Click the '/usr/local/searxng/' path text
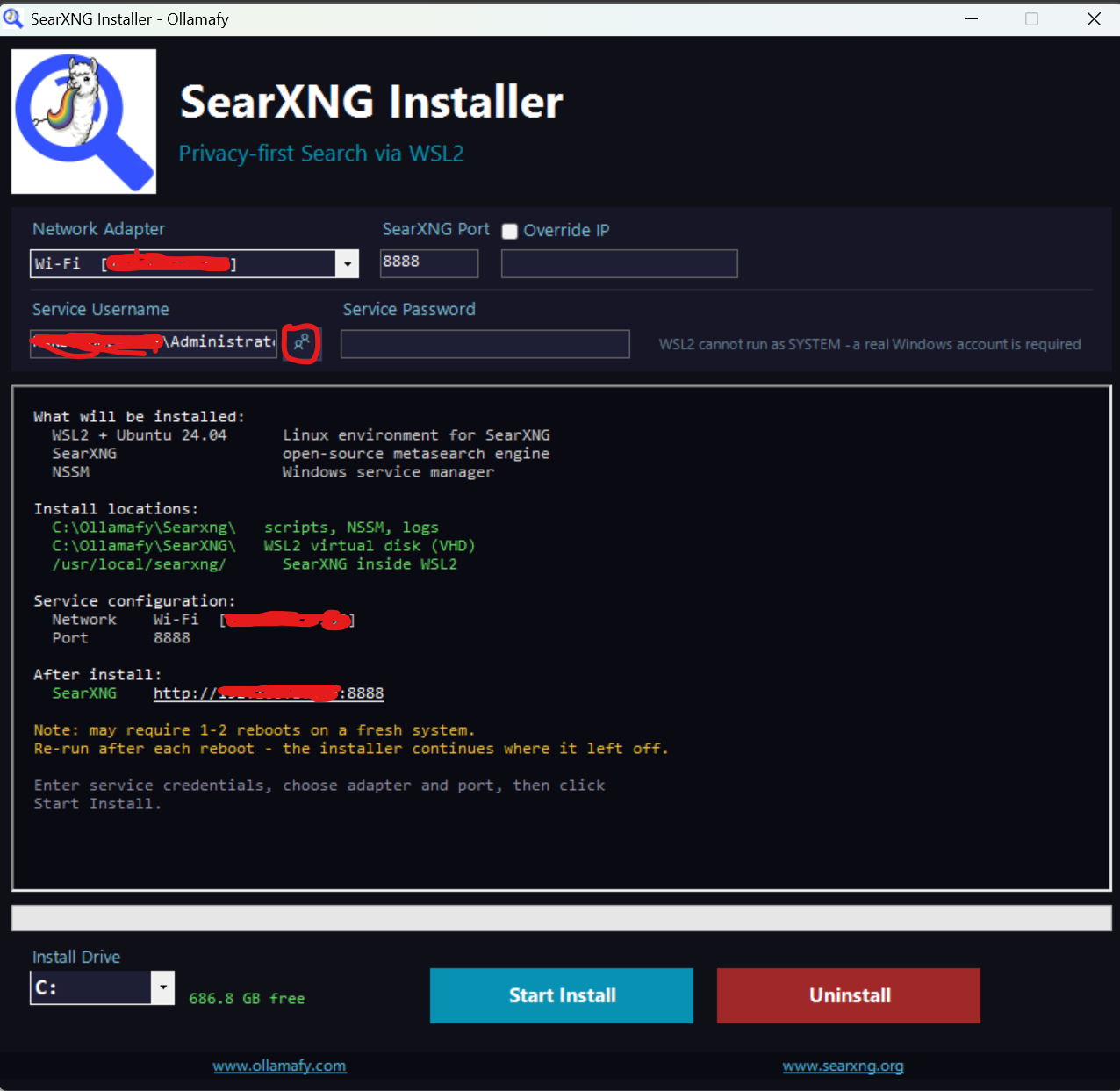 139,564
